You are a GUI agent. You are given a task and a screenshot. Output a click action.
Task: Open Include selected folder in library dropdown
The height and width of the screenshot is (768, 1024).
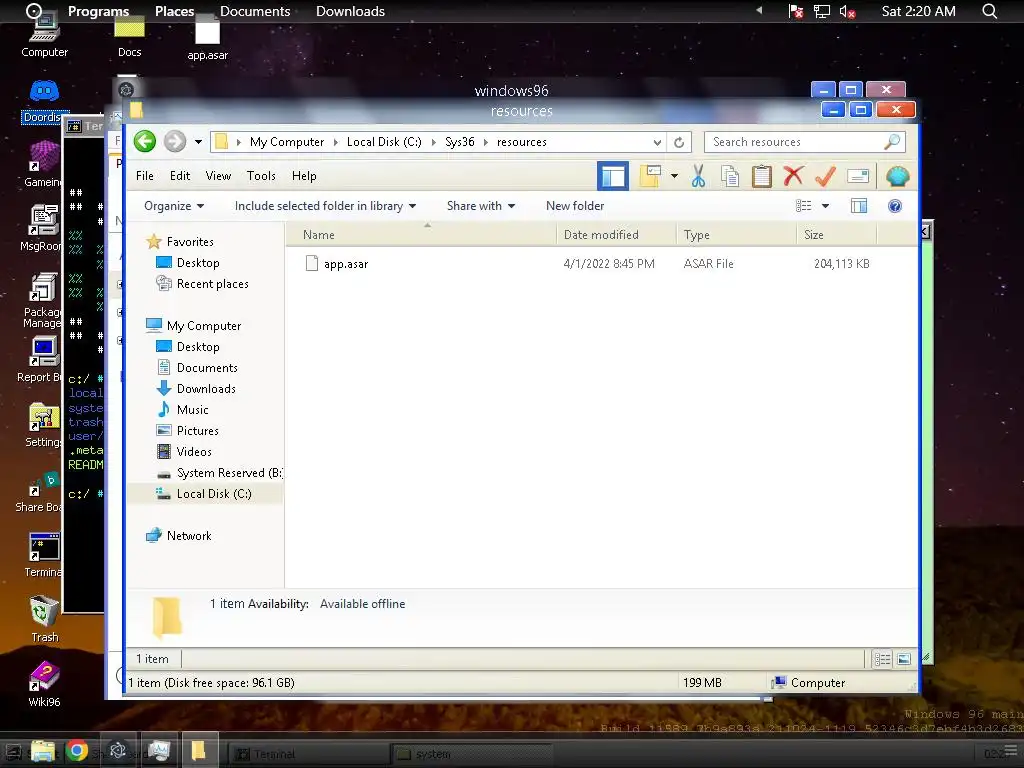pos(325,206)
